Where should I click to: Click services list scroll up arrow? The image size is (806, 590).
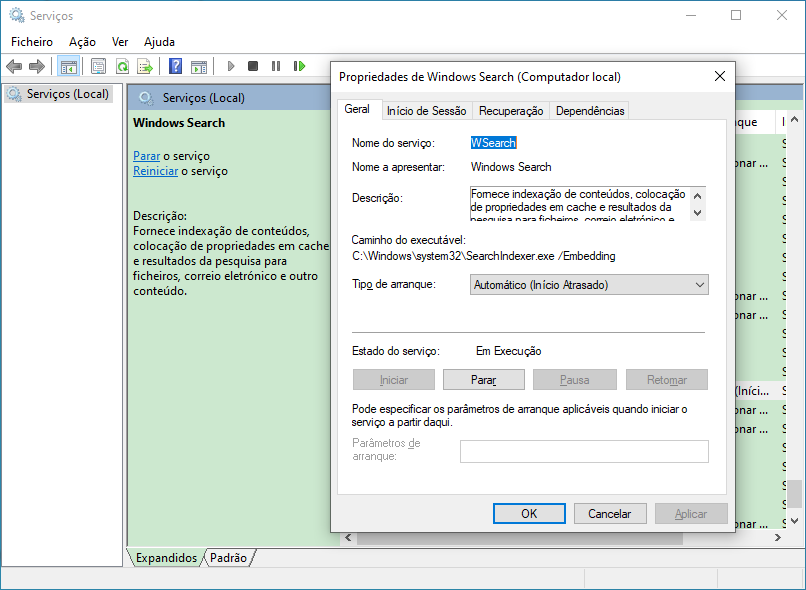coord(794,120)
